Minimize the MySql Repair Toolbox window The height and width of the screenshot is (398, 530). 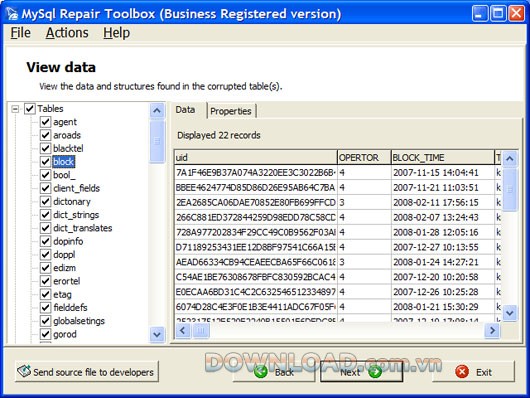(480, 14)
